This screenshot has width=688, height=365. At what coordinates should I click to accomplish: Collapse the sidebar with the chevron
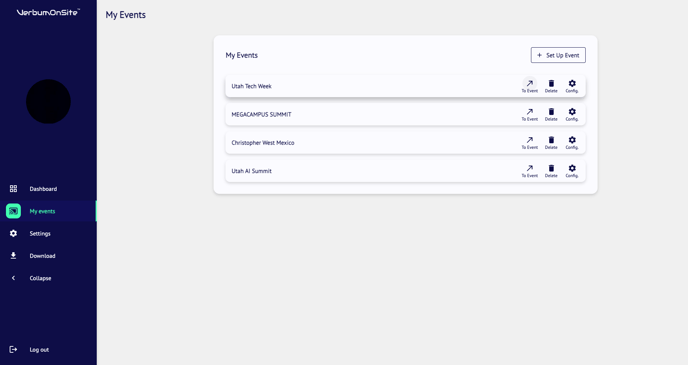click(48, 278)
